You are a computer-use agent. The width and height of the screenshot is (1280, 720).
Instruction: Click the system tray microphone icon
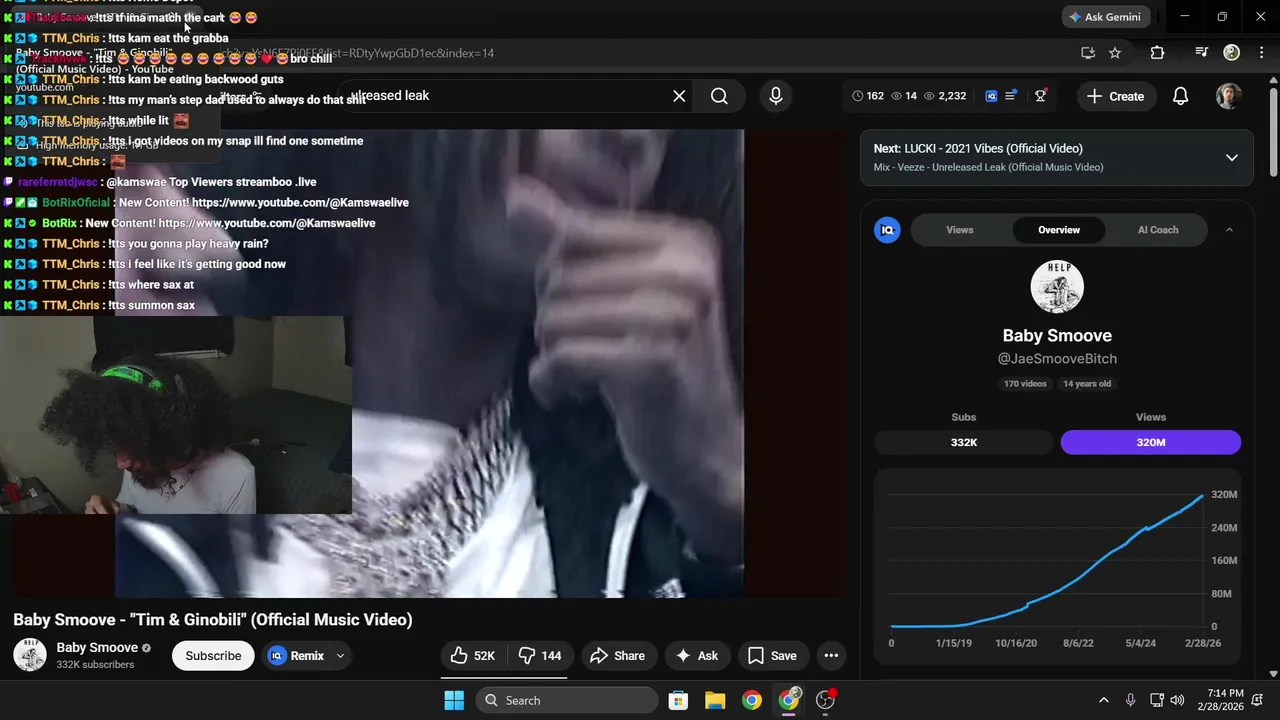[x=1130, y=700]
